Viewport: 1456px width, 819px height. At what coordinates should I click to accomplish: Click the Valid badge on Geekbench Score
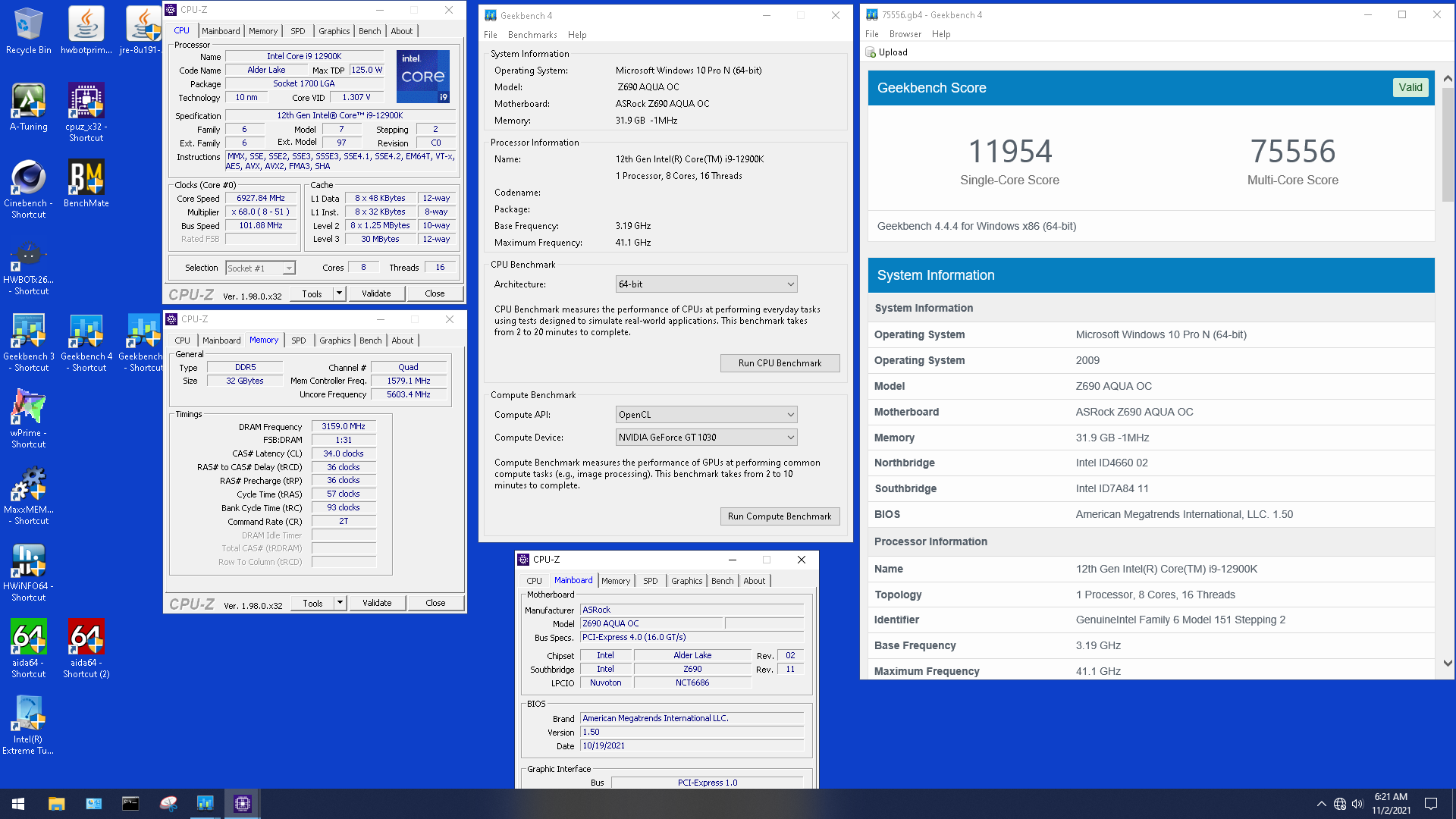point(1410,87)
